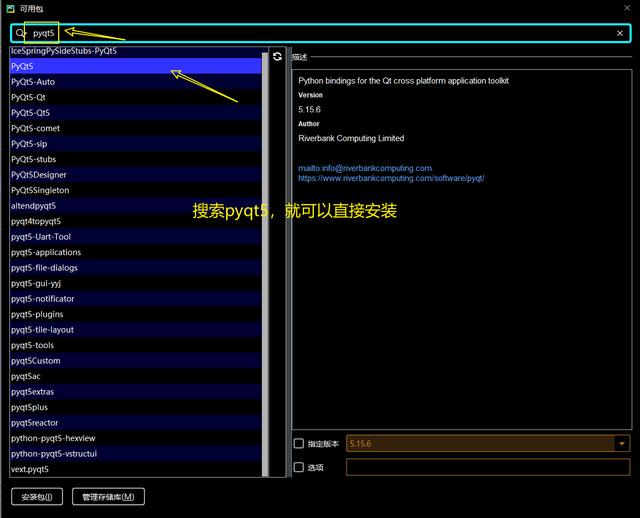Select the PyQt5-Qt package

click(136, 97)
